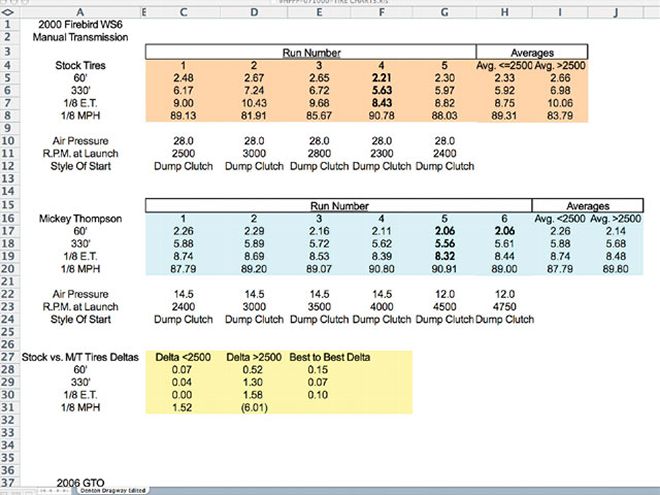This screenshot has height=495, width=660.
Task: Open the Denton Dragway Edited sheet tab
Action: [113, 490]
